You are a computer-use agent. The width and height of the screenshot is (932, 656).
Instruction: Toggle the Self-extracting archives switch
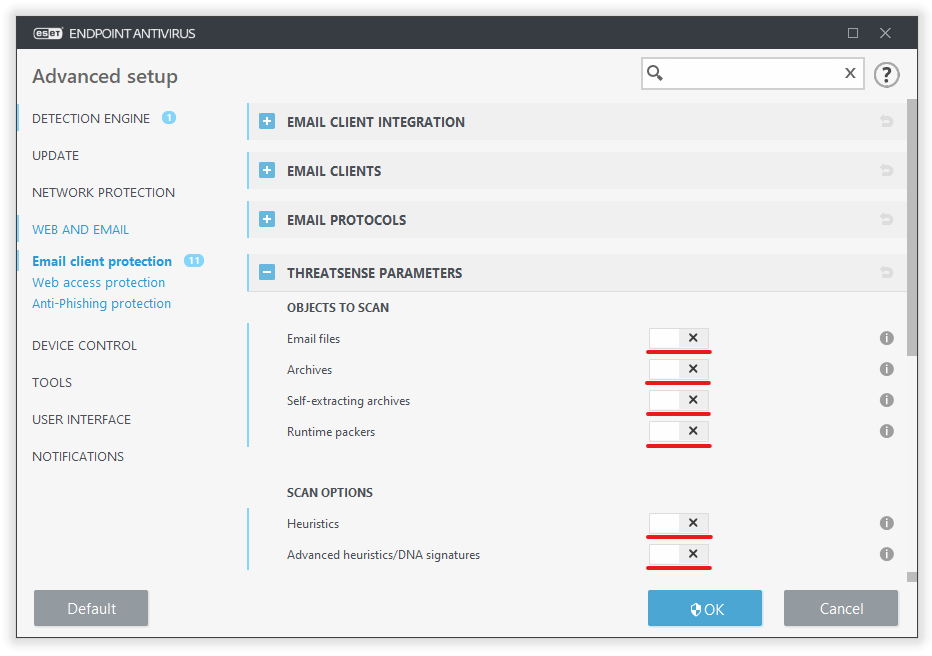pos(678,400)
